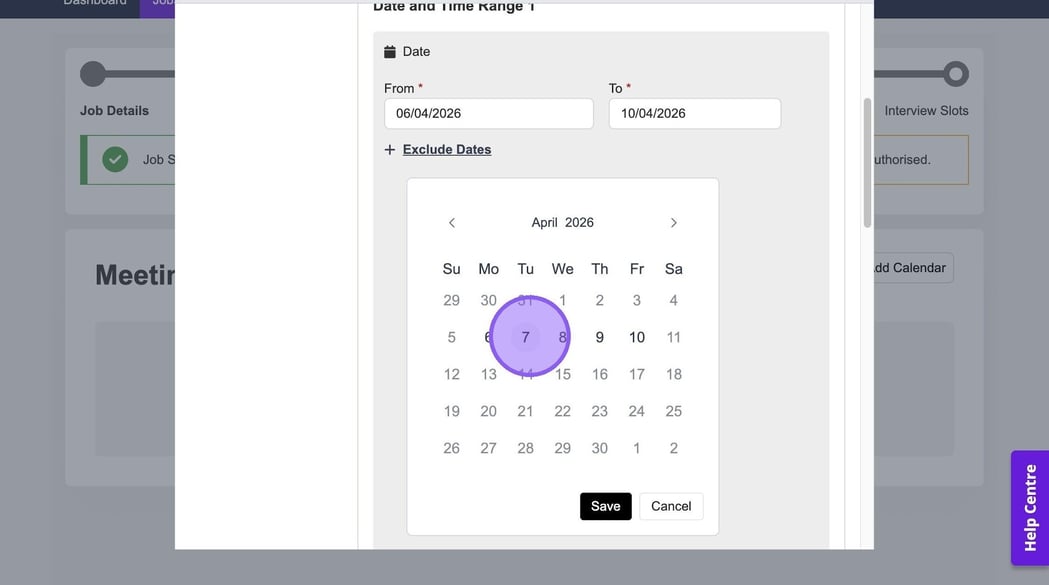Image resolution: width=1049 pixels, height=585 pixels.
Task: Click the From date field
Action: click(x=488, y=114)
